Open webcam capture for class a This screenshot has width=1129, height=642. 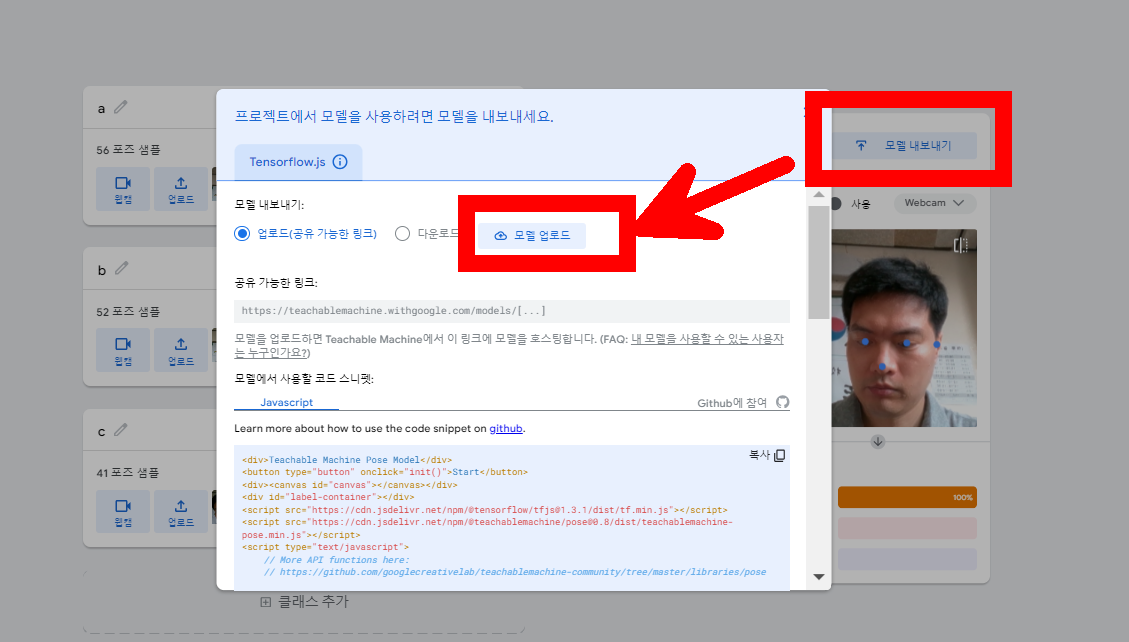[x=123, y=189]
